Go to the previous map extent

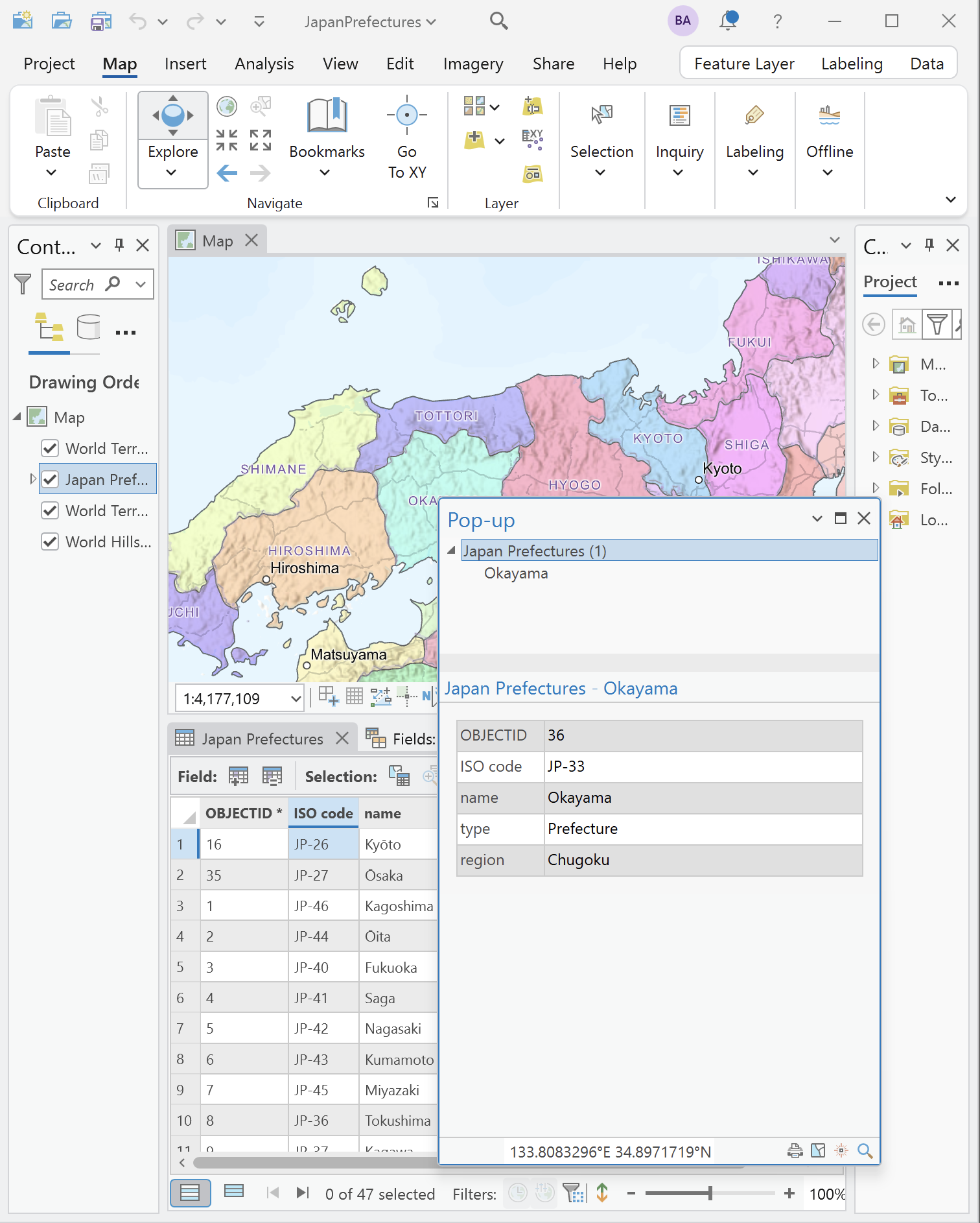click(226, 173)
